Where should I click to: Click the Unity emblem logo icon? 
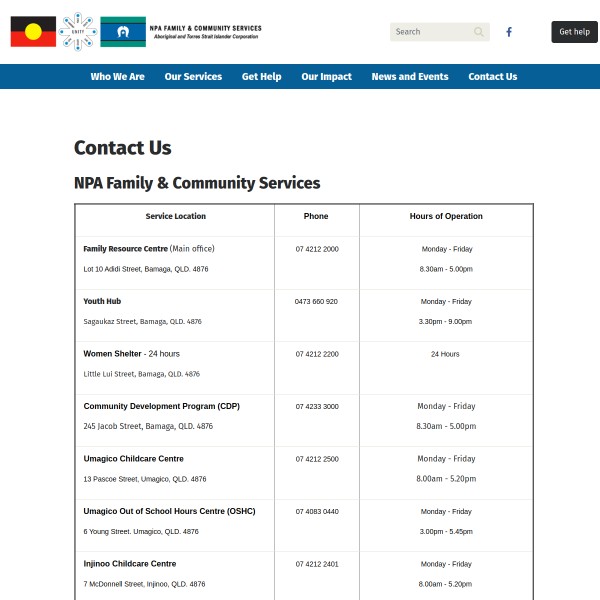pyautogui.click(x=78, y=31)
